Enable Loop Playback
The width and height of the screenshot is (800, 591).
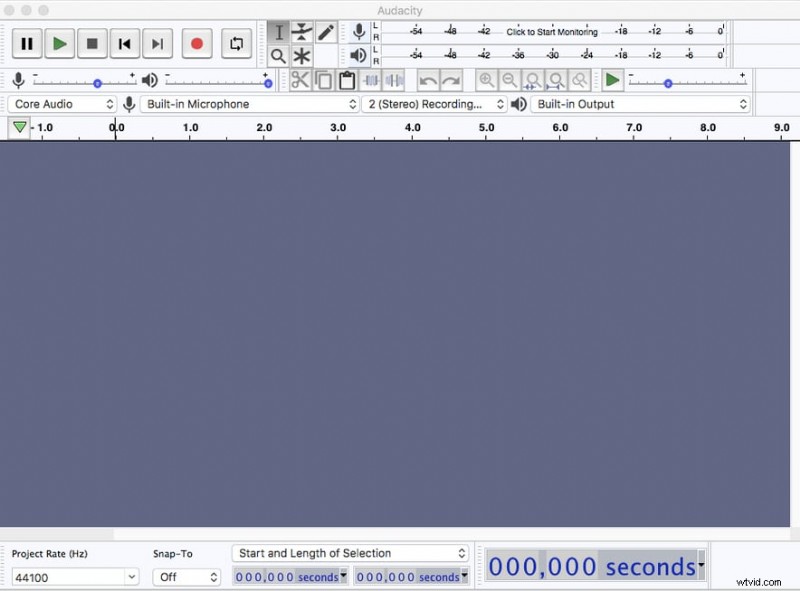pyautogui.click(x=236, y=44)
